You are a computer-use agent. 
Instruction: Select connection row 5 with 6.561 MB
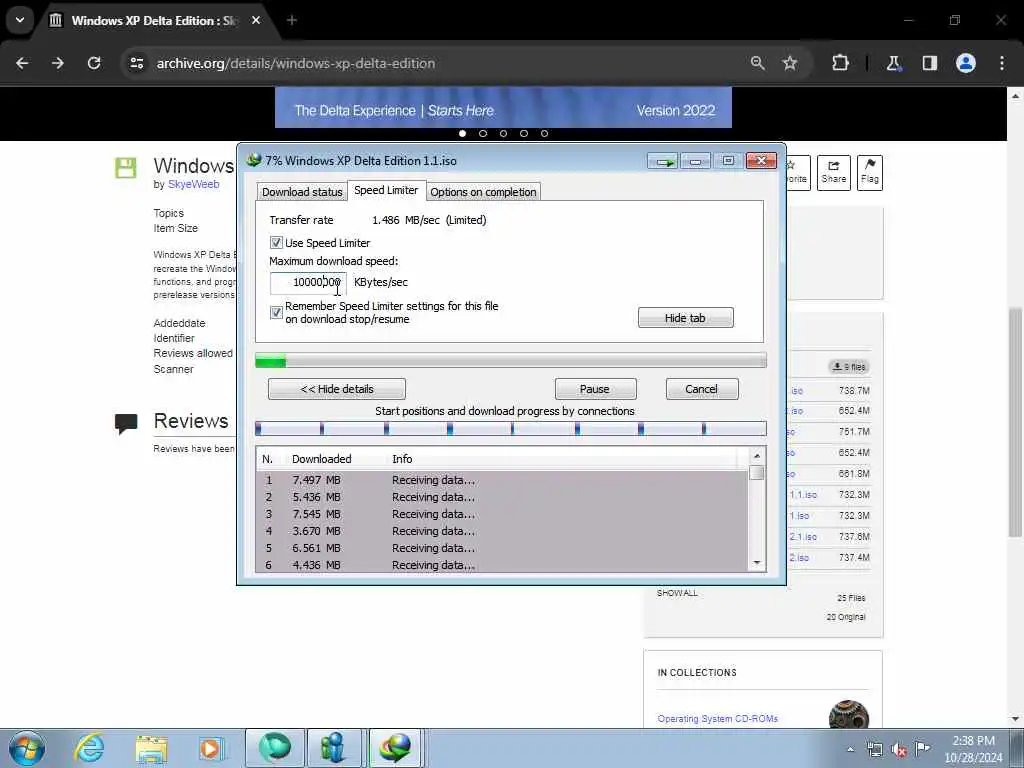503,548
